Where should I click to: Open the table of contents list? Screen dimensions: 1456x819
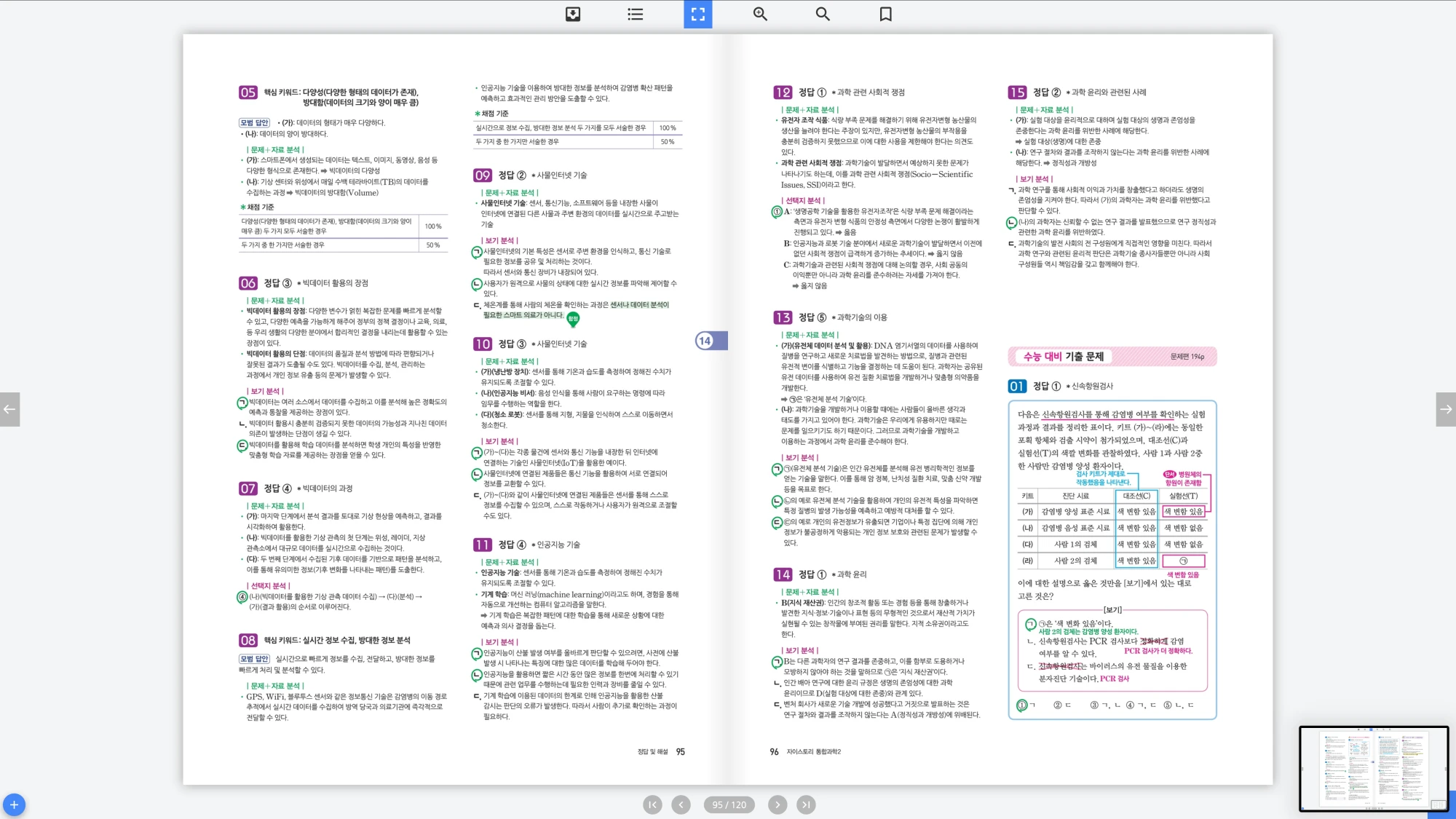pos(636,14)
